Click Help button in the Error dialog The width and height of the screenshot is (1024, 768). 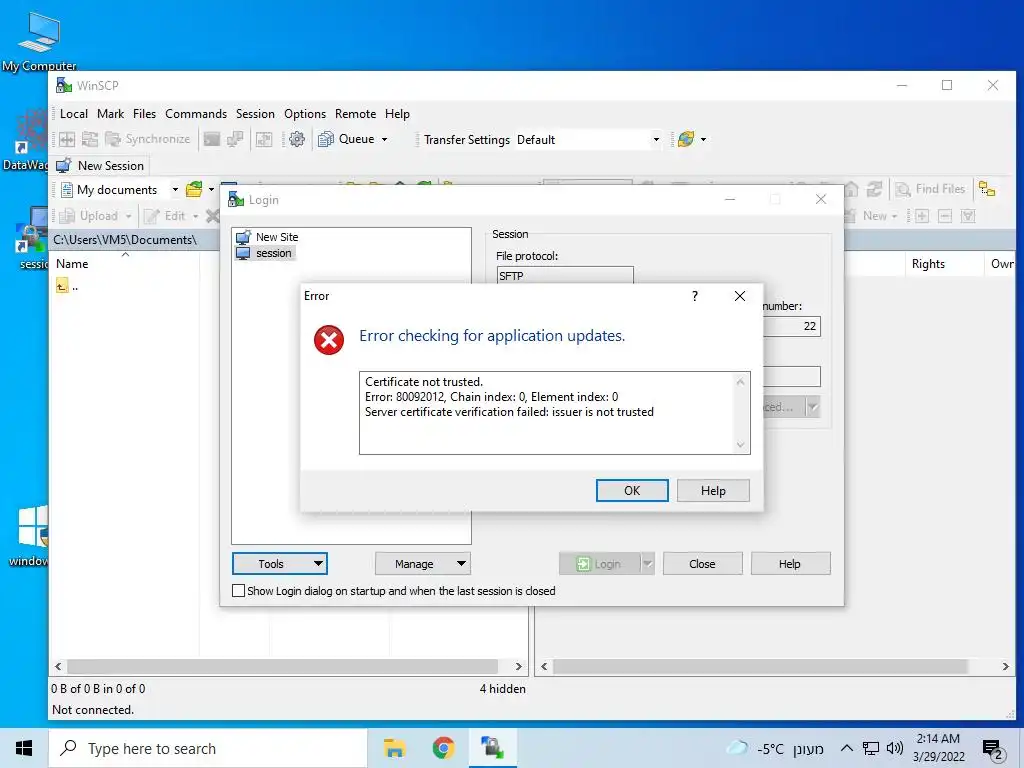(x=712, y=490)
